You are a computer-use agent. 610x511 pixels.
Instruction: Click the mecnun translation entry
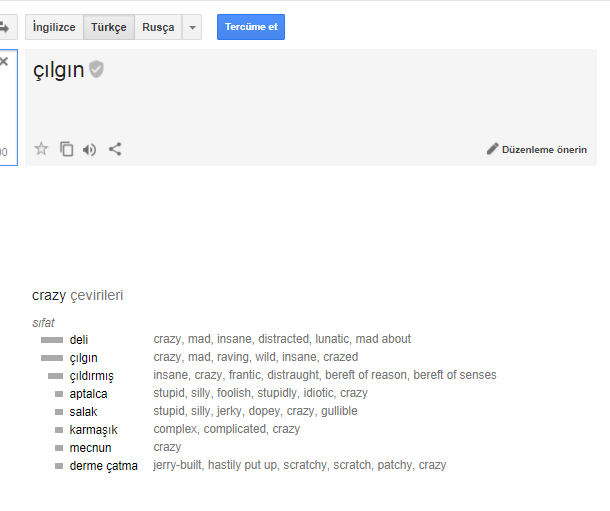(x=90, y=448)
